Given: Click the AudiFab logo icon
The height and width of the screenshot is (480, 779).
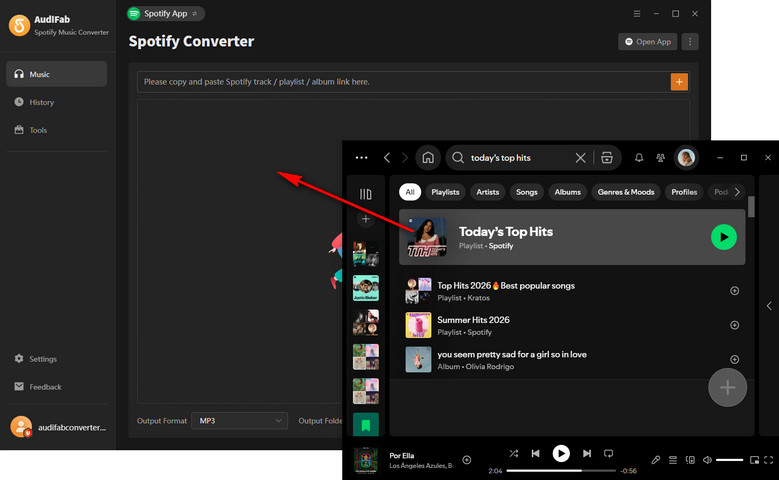Looking at the screenshot, I should coord(19,25).
